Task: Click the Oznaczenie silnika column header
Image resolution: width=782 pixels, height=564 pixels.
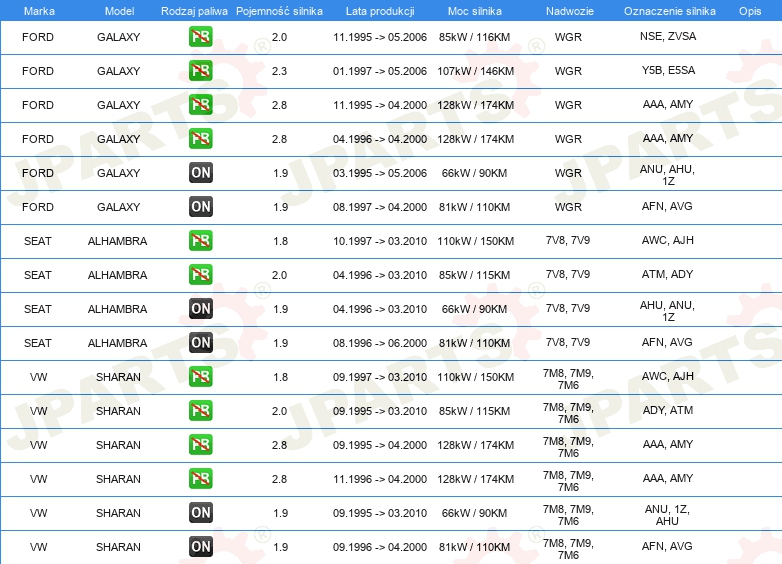Action: click(x=669, y=11)
